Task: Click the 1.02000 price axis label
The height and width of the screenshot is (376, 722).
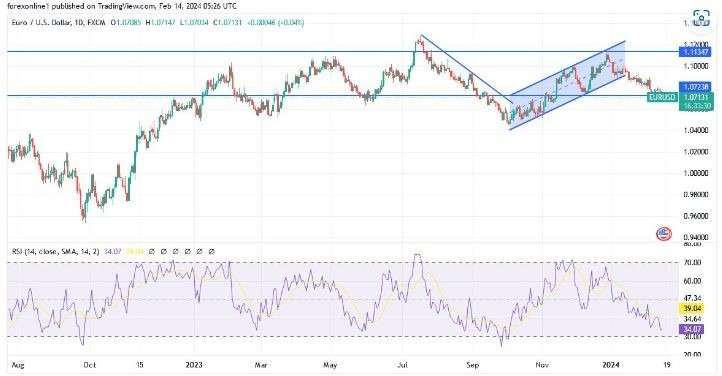Action: pos(695,152)
